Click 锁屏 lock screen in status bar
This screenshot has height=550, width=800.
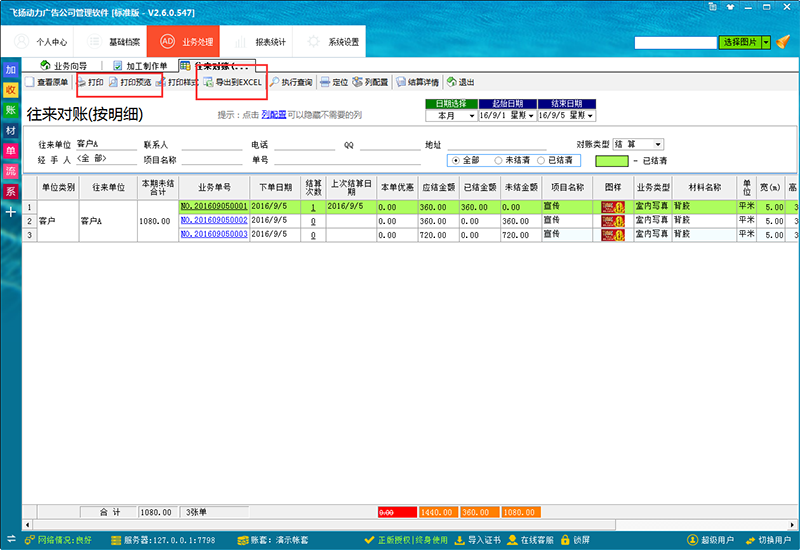(x=580, y=540)
